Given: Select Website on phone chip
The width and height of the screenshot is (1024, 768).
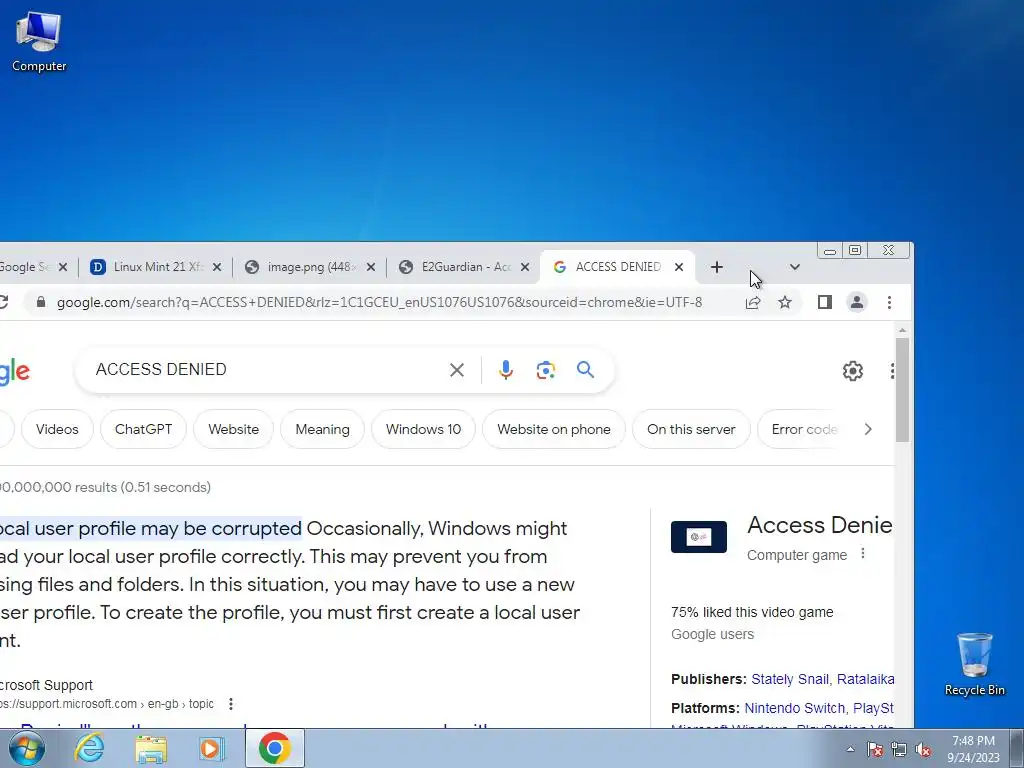Looking at the screenshot, I should pos(554,429).
